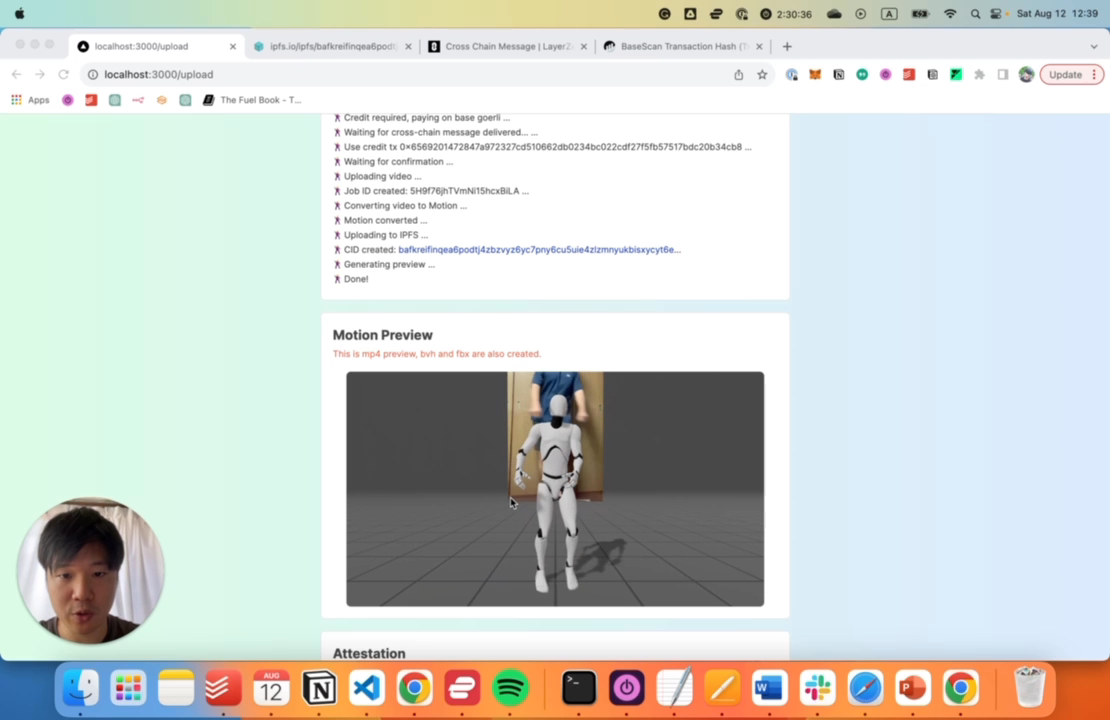
Task: Reload the current page
Action: (x=63, y=74)
